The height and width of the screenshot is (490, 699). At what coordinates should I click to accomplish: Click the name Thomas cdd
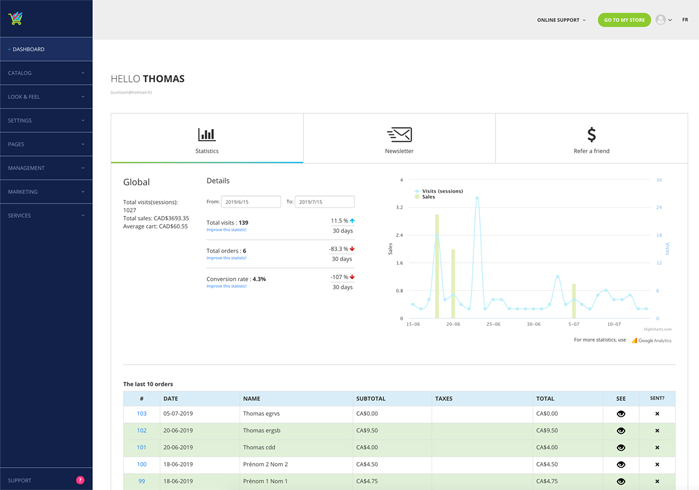pos(259,448)
